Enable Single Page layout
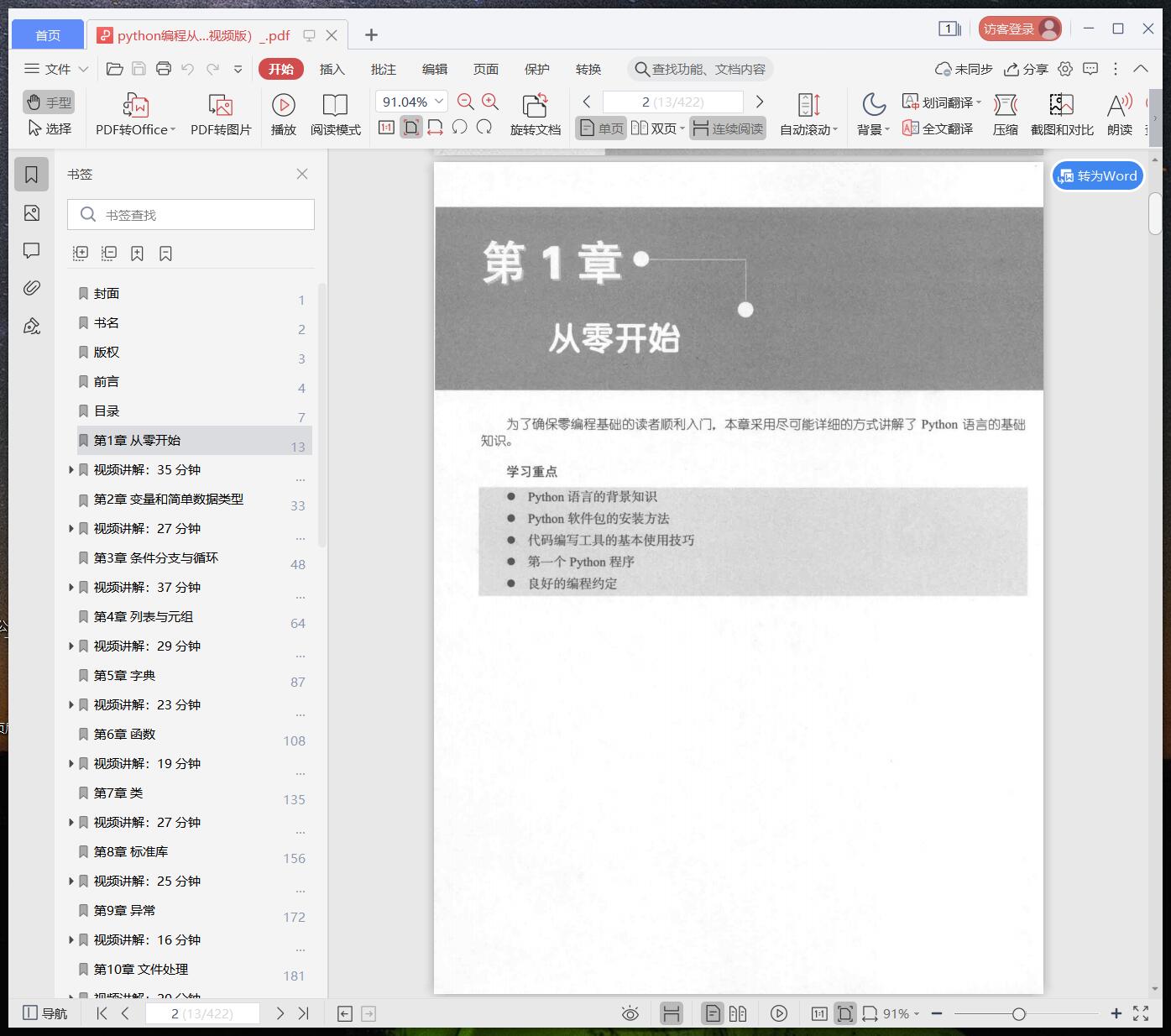1171x1036 pixels. point(601,128)
